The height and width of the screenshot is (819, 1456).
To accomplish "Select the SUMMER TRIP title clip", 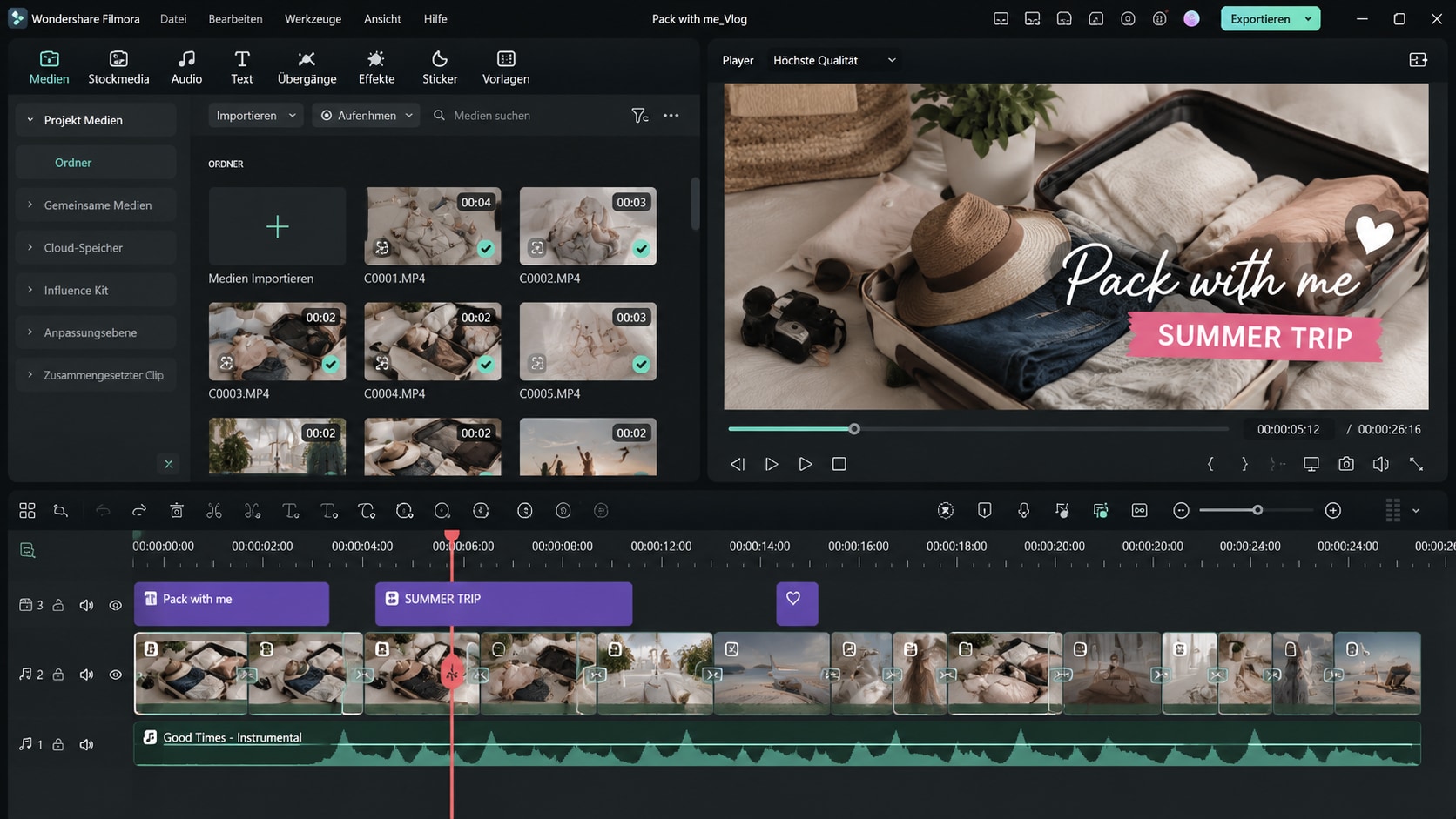I will point(503,603).
